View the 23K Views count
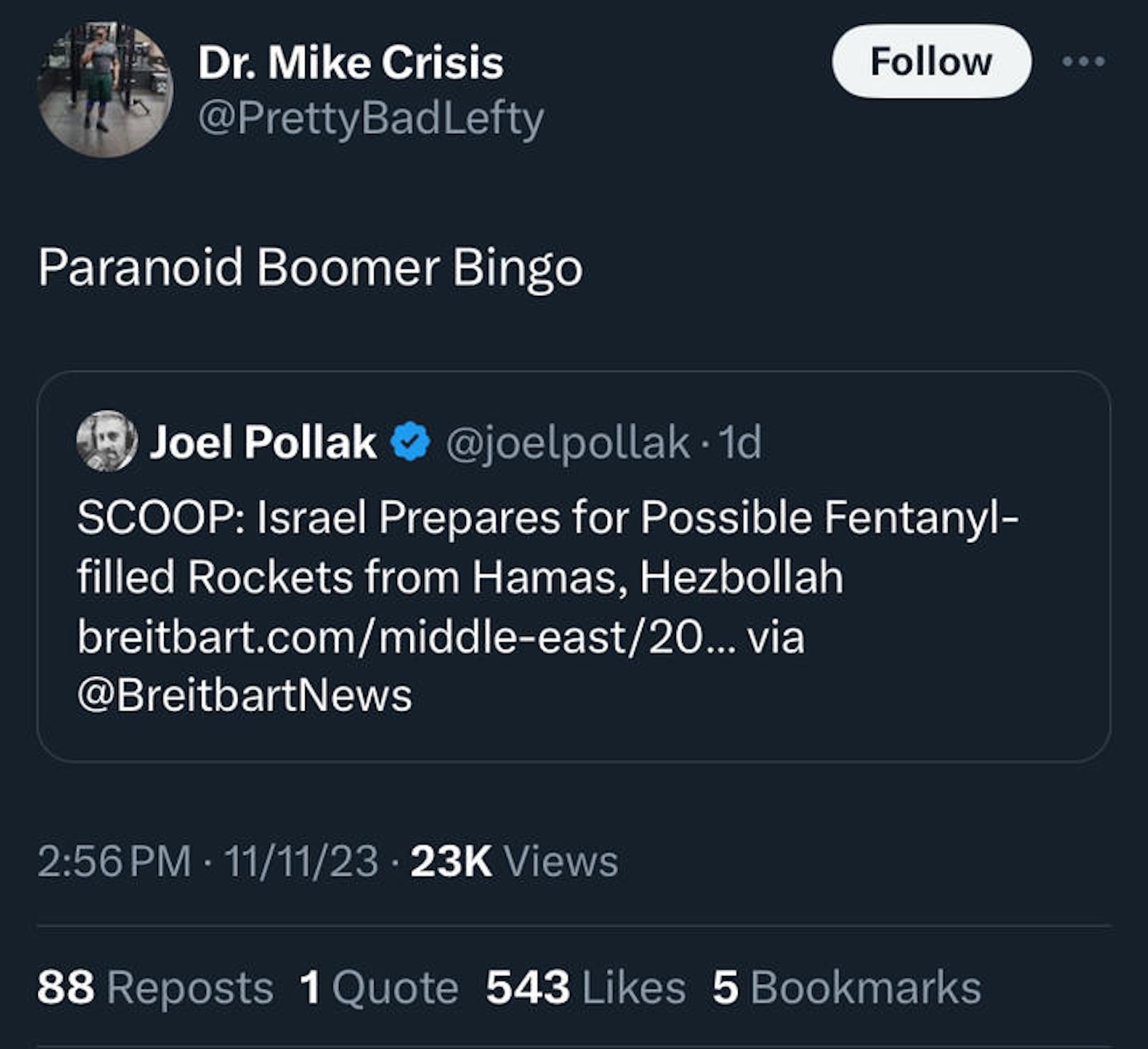 pyautogui.click(x=514, y=861)
